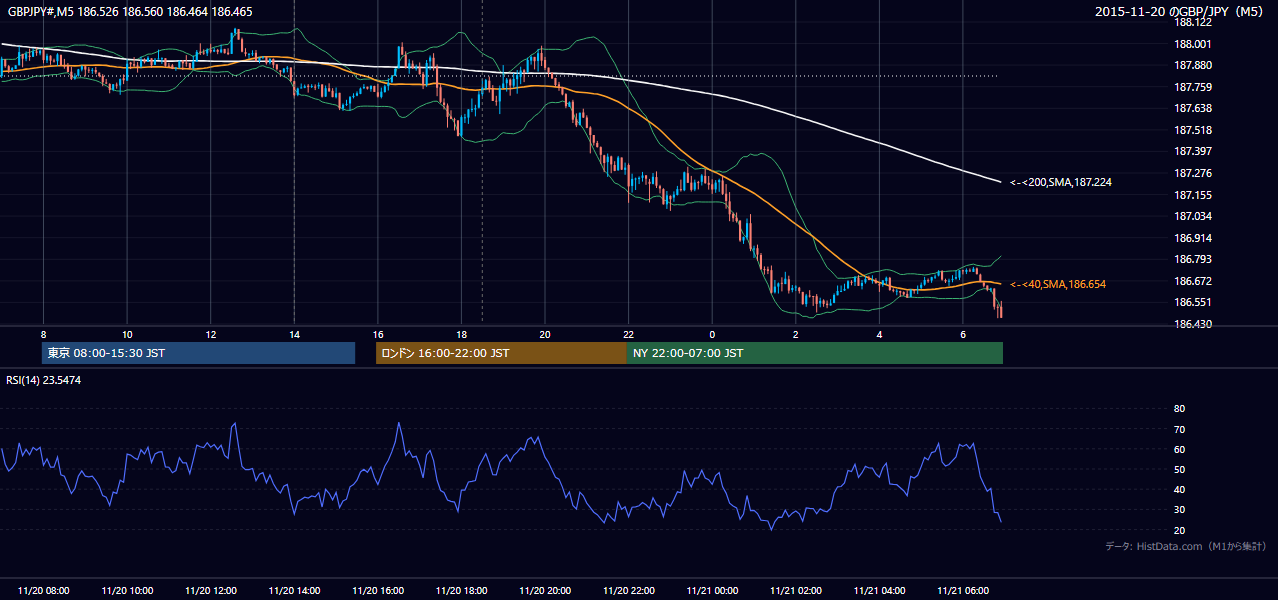1278x600 pixels.
Task: Click the RSI scale value 30
Action: click(x=1179, y=510)
